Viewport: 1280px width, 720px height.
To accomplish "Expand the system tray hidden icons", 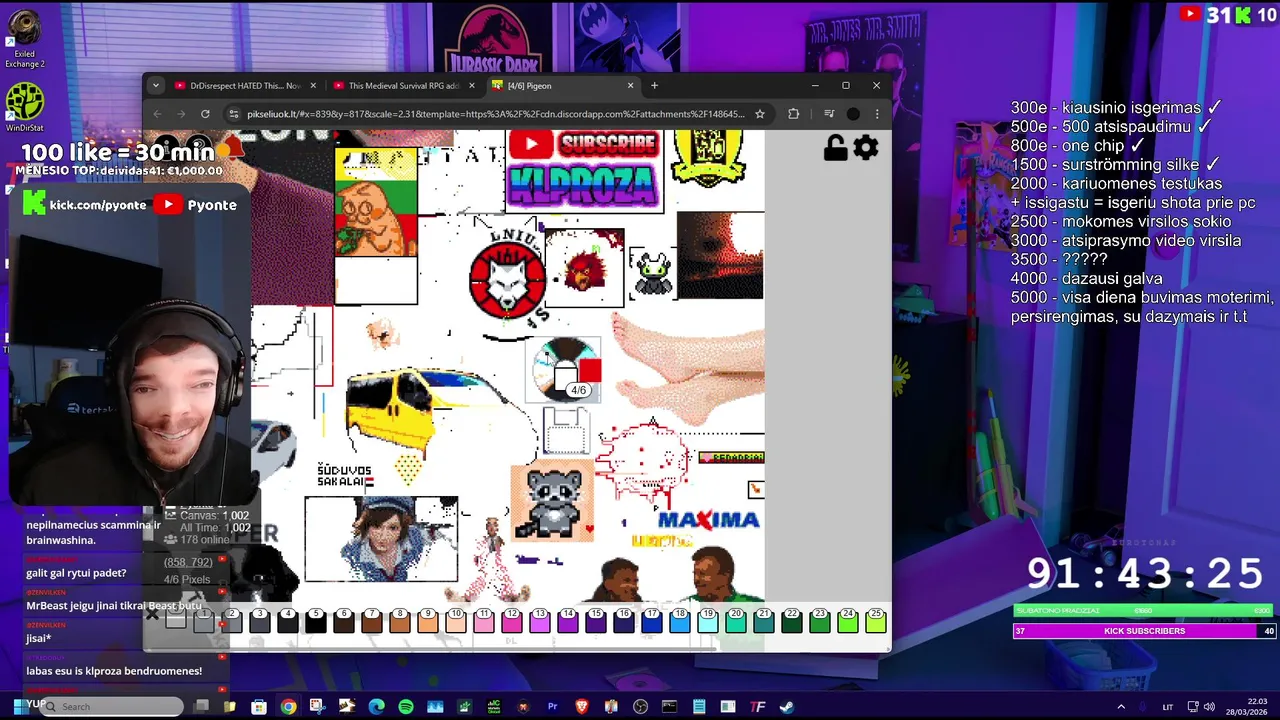I will click(1121, 707).
